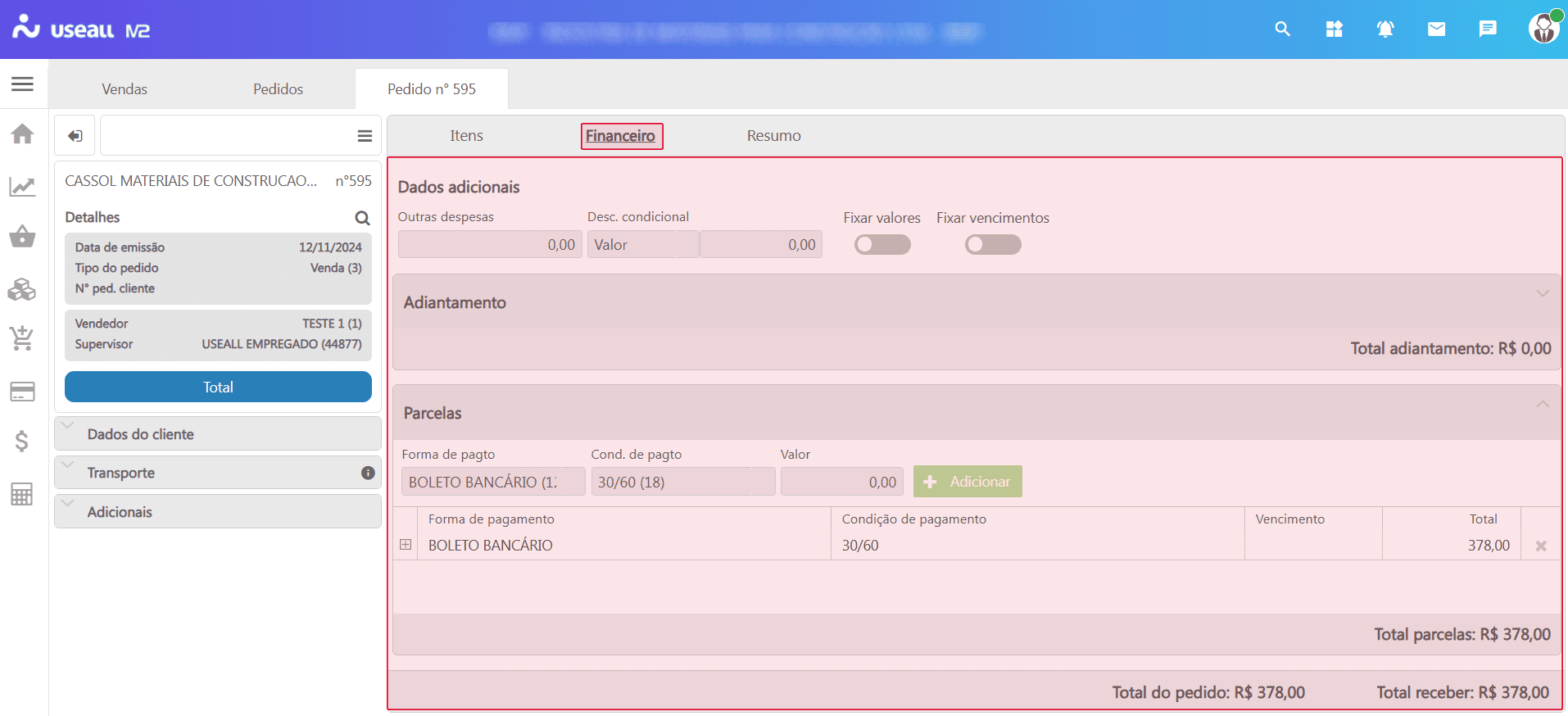Search details with Detalhes magnifier icon
Screen dimensions: 1568x716
(362, 218)
